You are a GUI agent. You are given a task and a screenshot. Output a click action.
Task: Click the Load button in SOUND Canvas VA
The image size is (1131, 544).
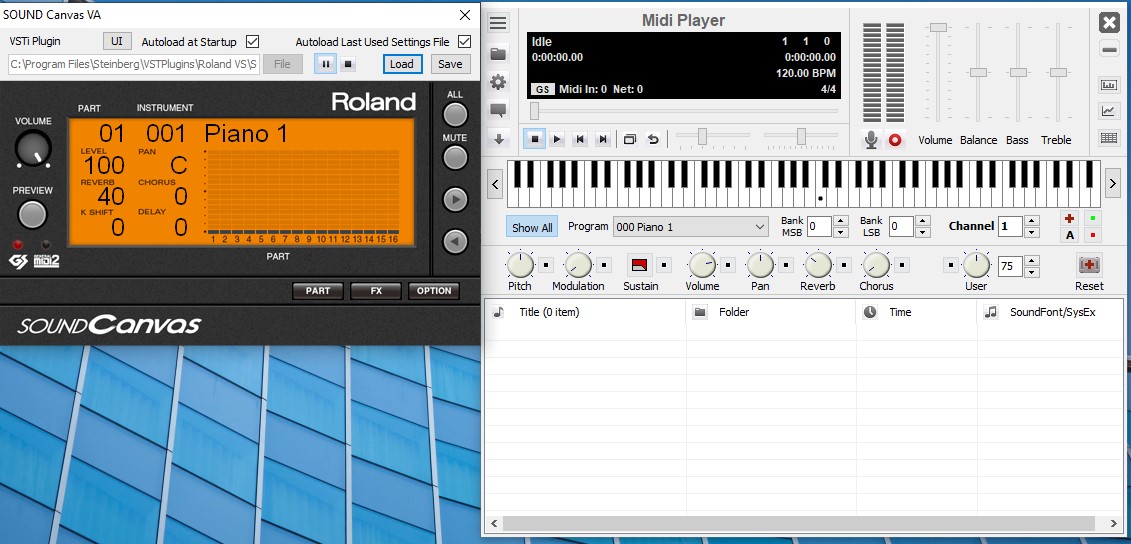point(402,64)
